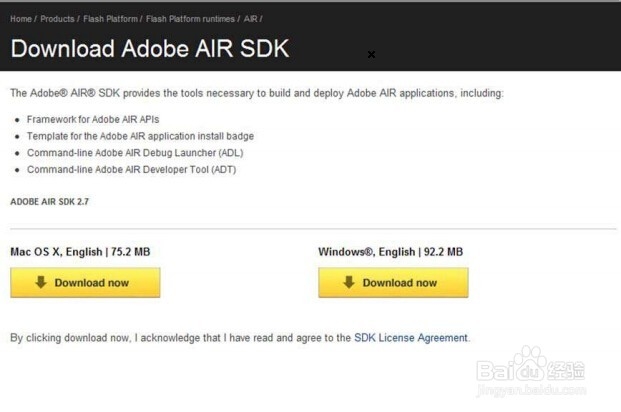The height and width of the screenshot is (412, 621).
Task: Click download arrow icon in Mac button
Action: click(x=41, y=282)
